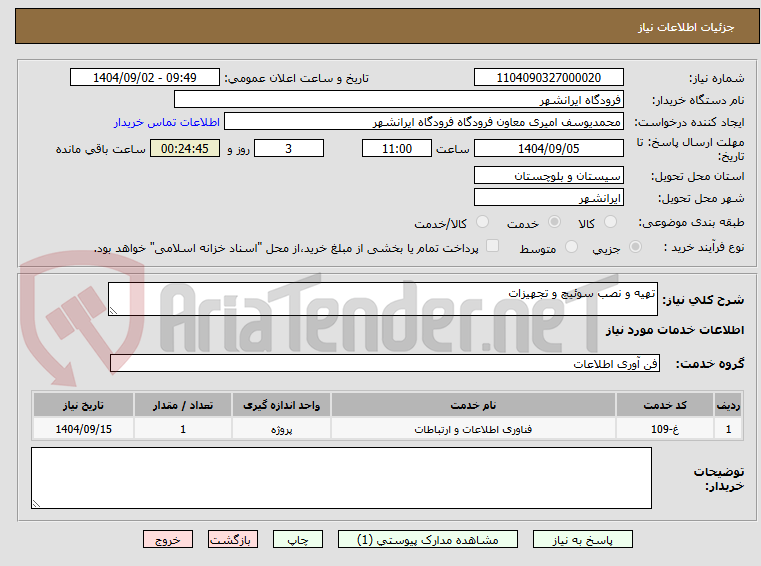761x566 pixels.
Task: Click the response deadline date 1404/09/05
Action: coord(549,149)
